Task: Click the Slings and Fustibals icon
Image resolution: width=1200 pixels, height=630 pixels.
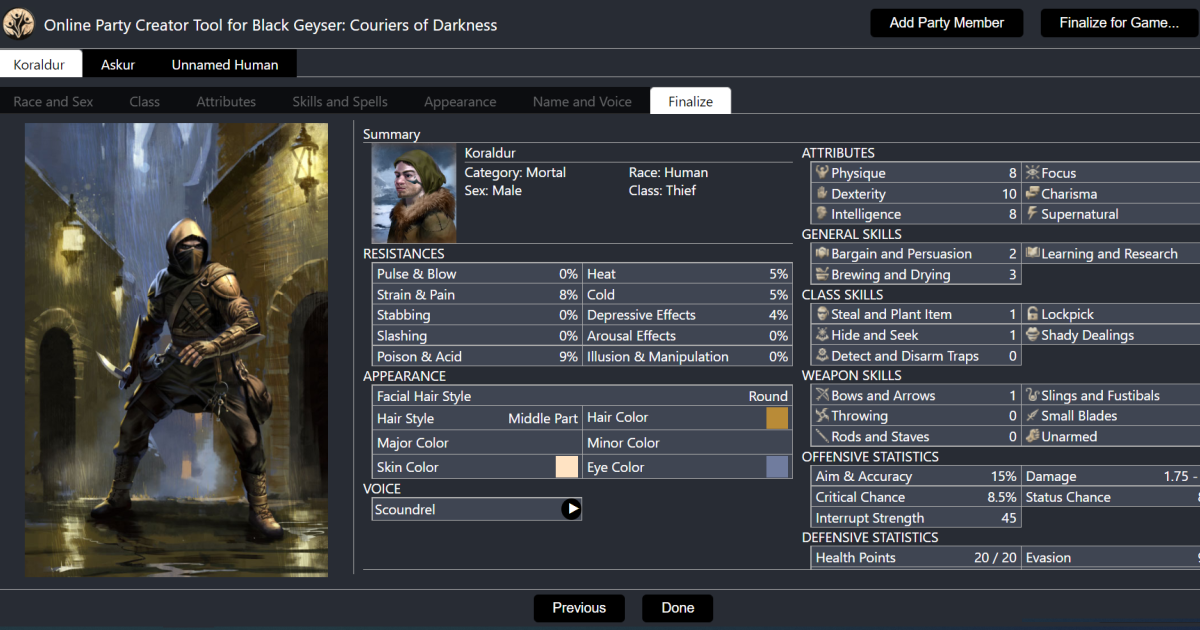Action: 1032,396
